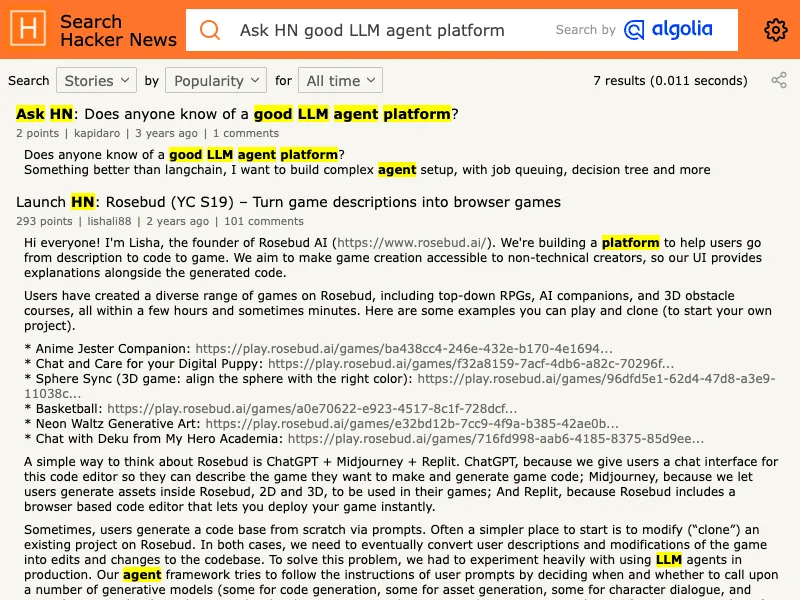Image resolution: width=800 pixels, height=600 pixels.
Task: Open the https://www.rosebud.ai/ link
Action: click(x=412, y=242)
